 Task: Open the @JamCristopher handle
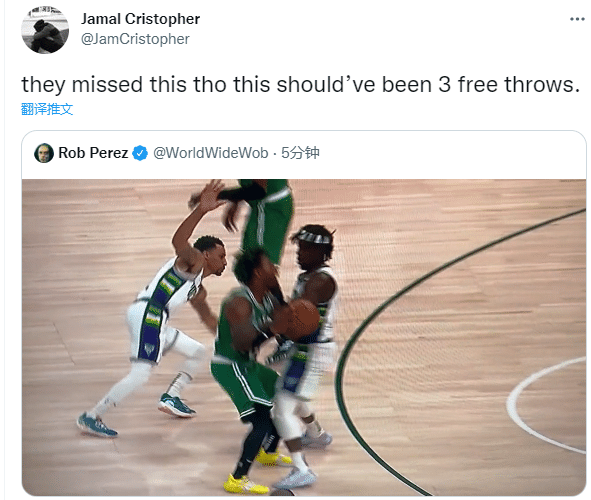tap(135, 39)
